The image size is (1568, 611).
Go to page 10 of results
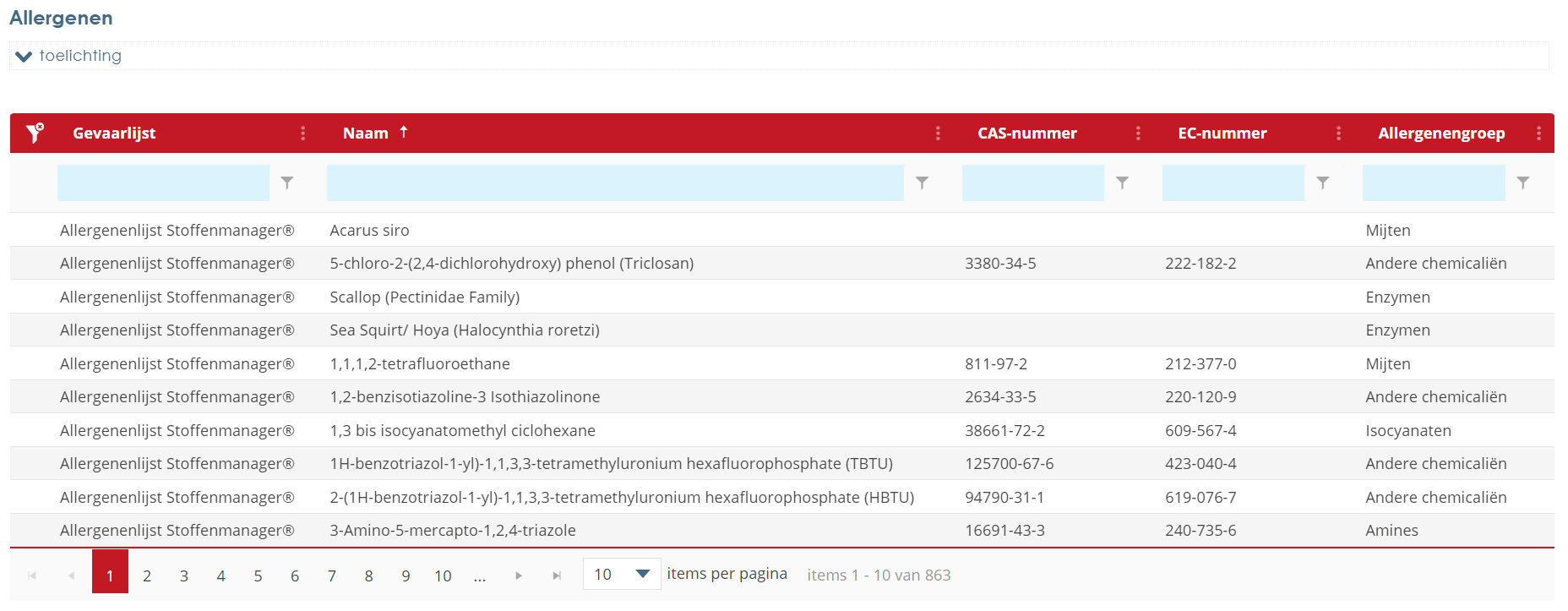tap(443, 576)
